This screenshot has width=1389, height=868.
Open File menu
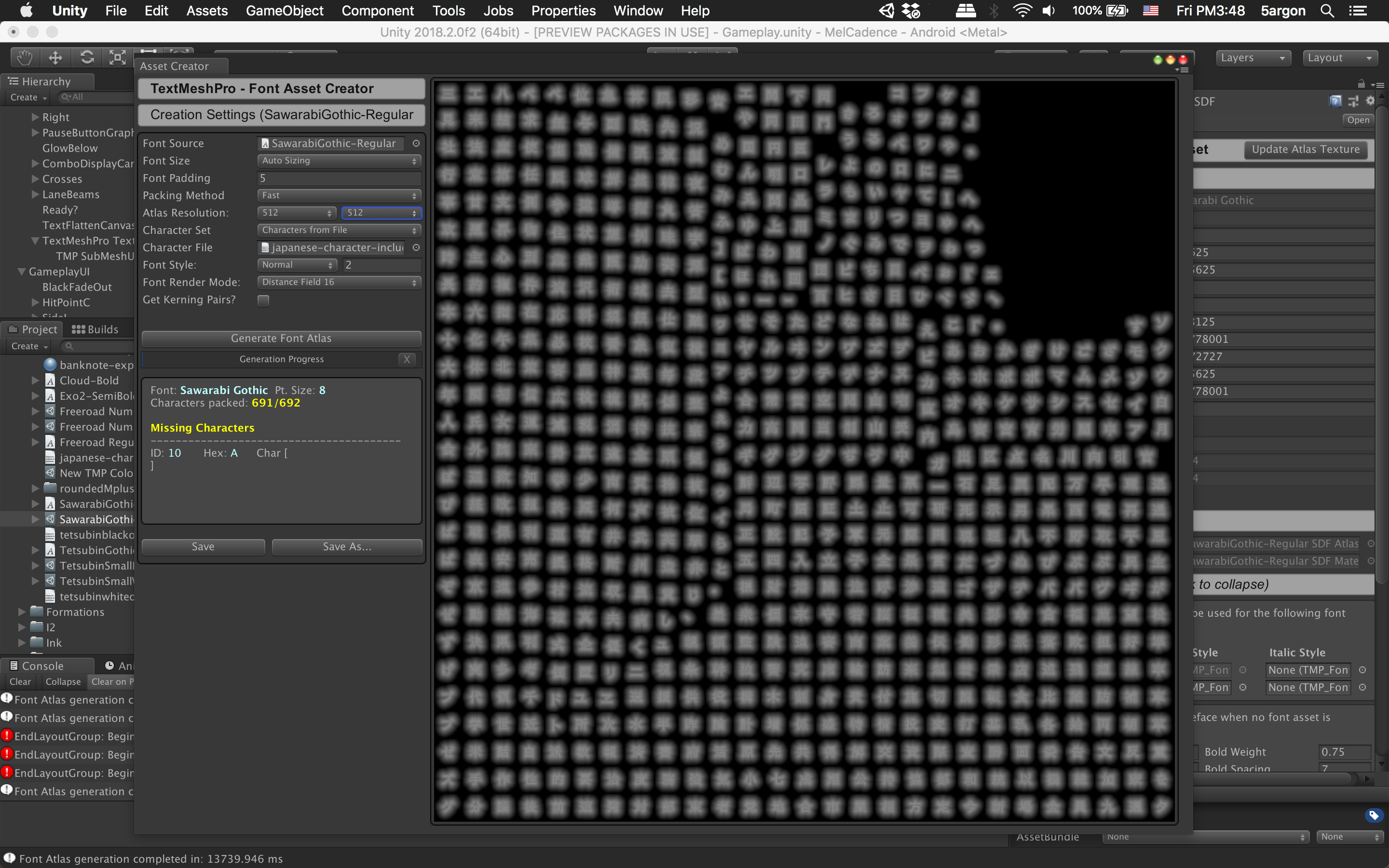(116, 10)
